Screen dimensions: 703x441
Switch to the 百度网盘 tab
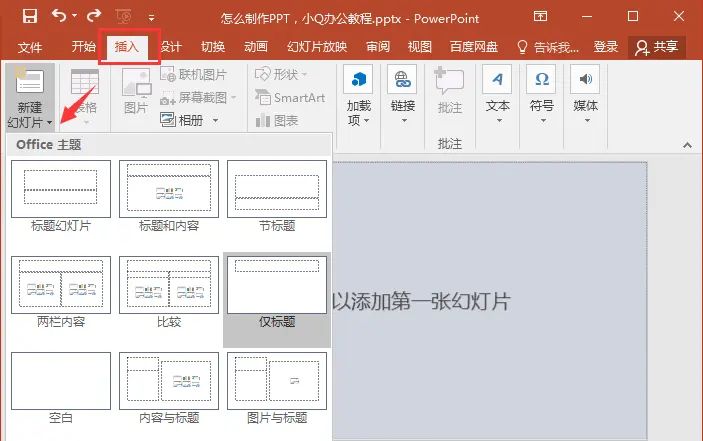pyautogui.click(x=473, y=47)
